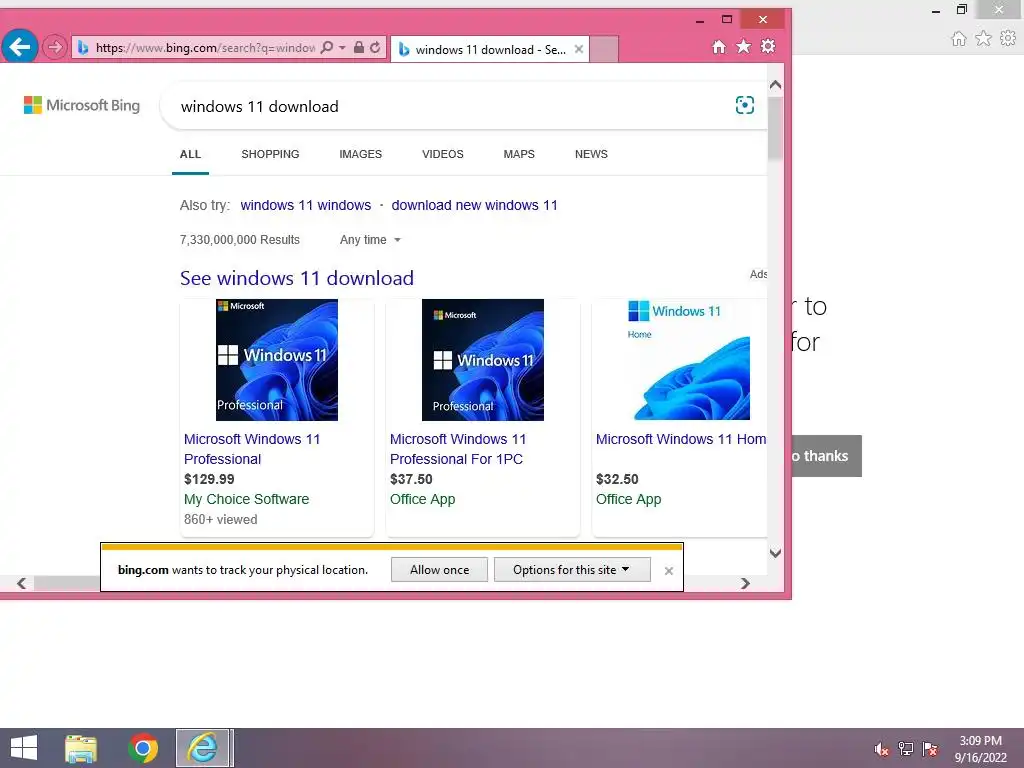1024x768 pixels.
Task: Click the muted volume tray icon
Action: pyautogui.click(x=882, y=749)
